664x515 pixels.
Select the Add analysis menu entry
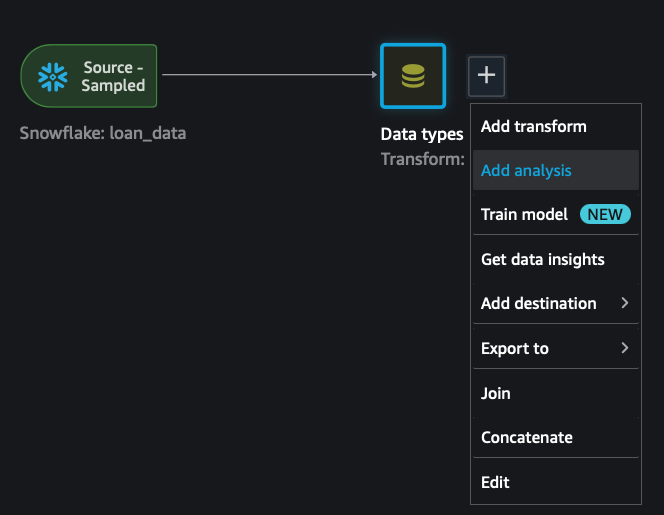pyautogui.click(x=526, y=170)
